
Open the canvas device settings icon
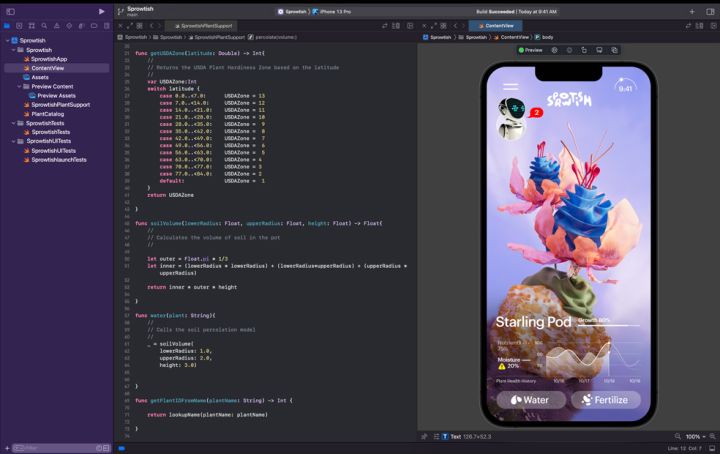coord(599,49)
